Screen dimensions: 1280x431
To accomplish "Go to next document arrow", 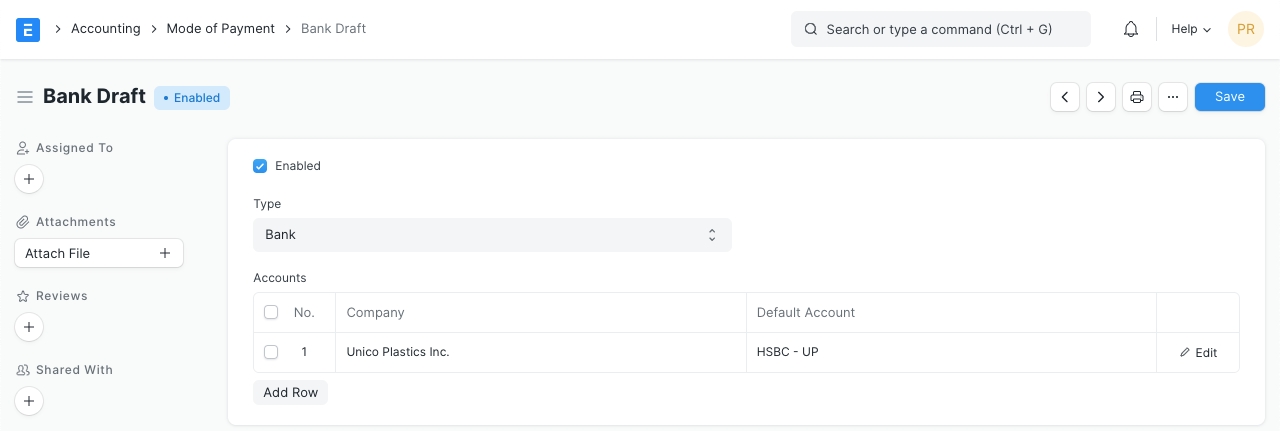I will (x=1101, y=97).
